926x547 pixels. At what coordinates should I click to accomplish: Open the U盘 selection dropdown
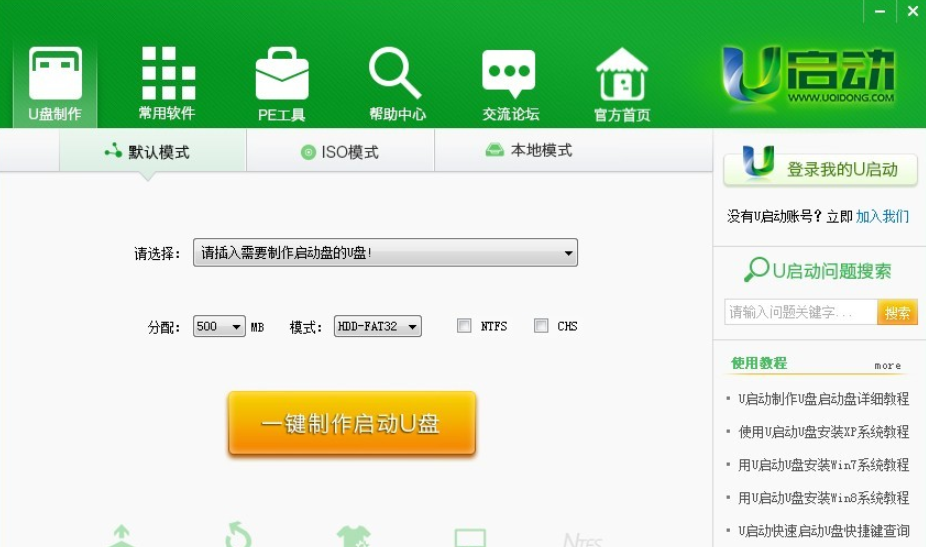385,253
